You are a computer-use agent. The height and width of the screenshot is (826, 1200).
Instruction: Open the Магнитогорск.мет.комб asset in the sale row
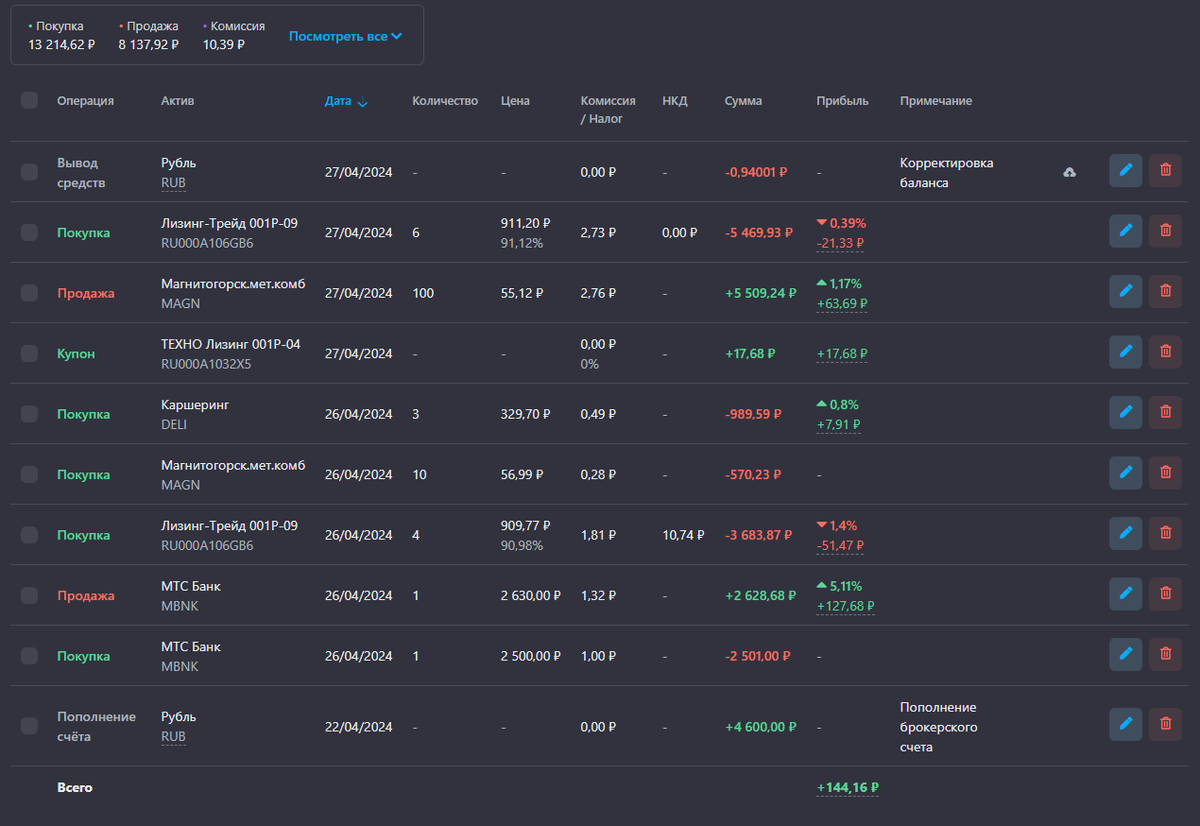pos(233,284)
